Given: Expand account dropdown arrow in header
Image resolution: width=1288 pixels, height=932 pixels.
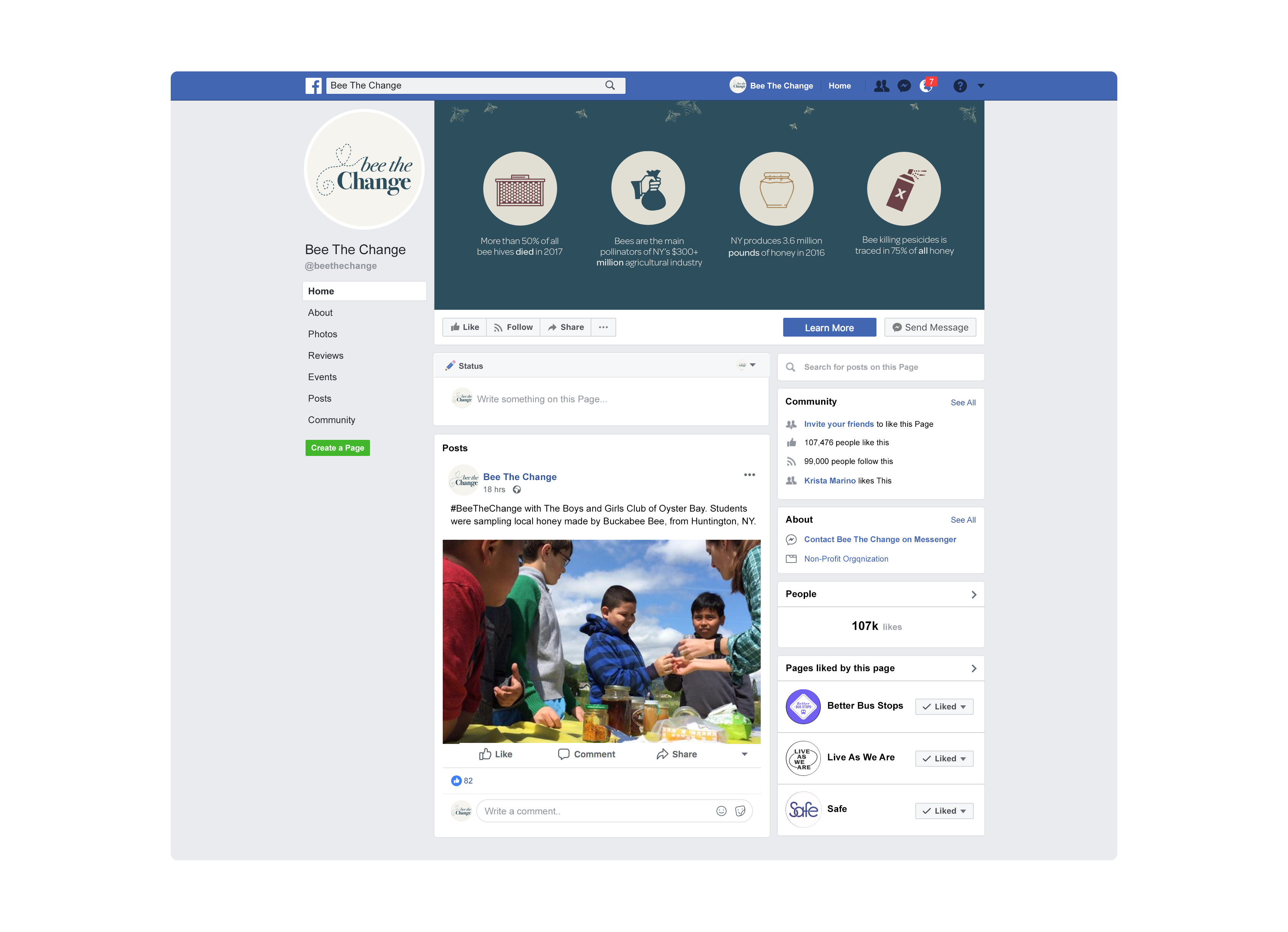Looking at the screenshot, I should pyautogui.click(x=981, y=86).
